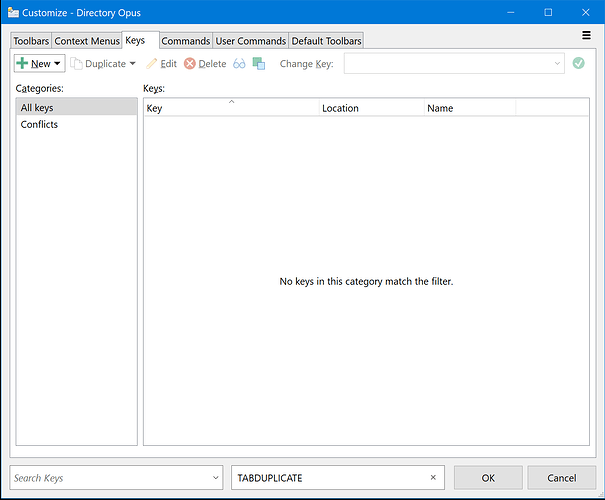Switch to the Commands tab
This screenshot has height=500, width=605.
click(x=186, y=41)
